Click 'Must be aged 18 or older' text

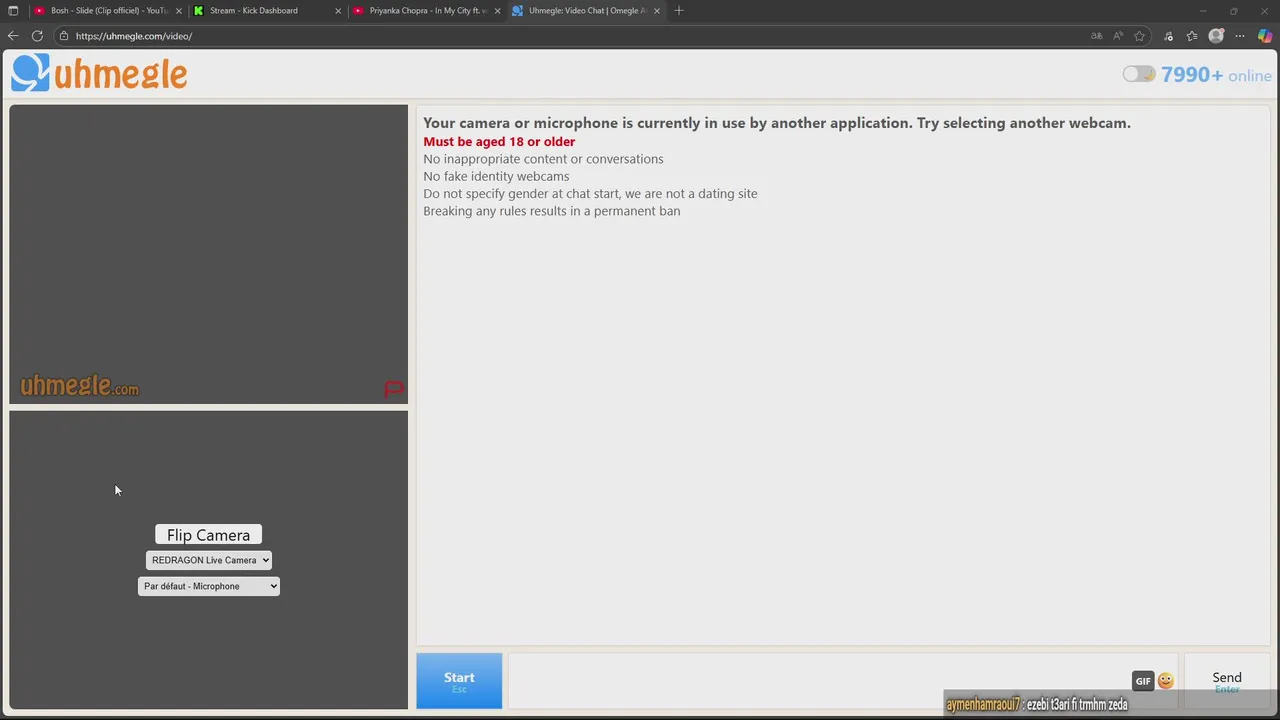499,142
